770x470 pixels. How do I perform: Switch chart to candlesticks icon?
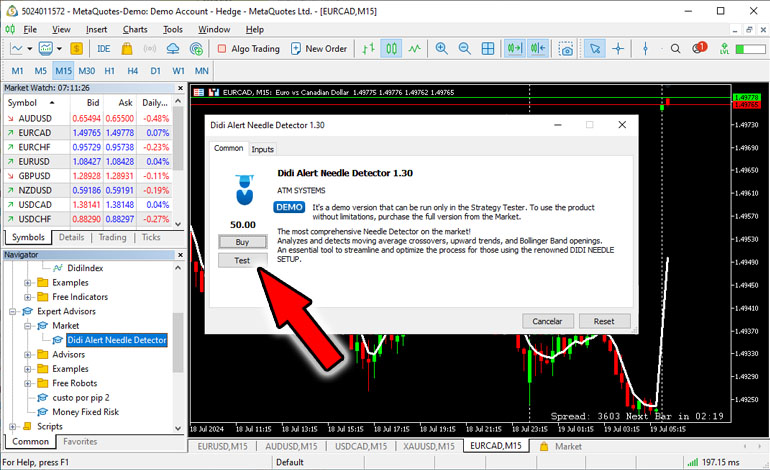(391, 49)
